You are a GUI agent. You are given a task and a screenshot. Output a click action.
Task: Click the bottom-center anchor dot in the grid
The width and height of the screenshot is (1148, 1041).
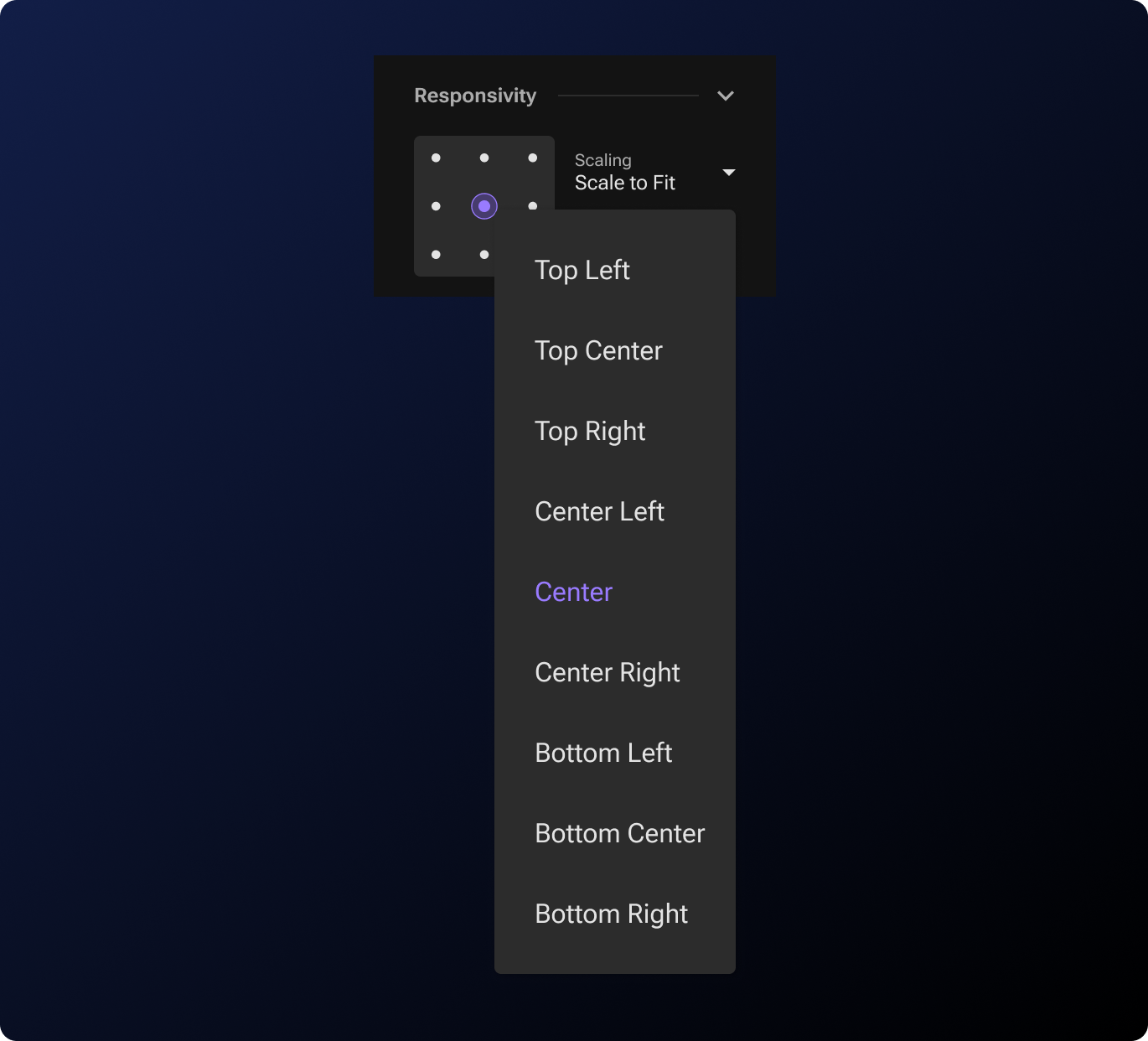point(484,255)
